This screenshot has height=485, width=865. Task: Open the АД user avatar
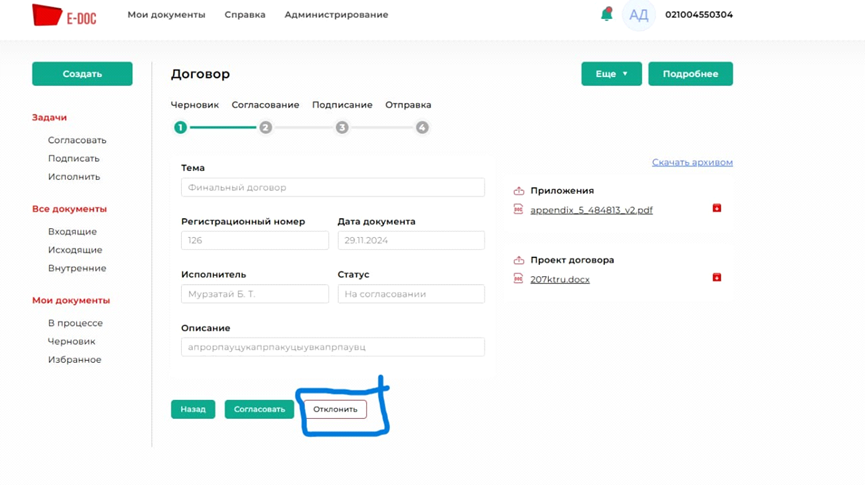tap(638, 15)
